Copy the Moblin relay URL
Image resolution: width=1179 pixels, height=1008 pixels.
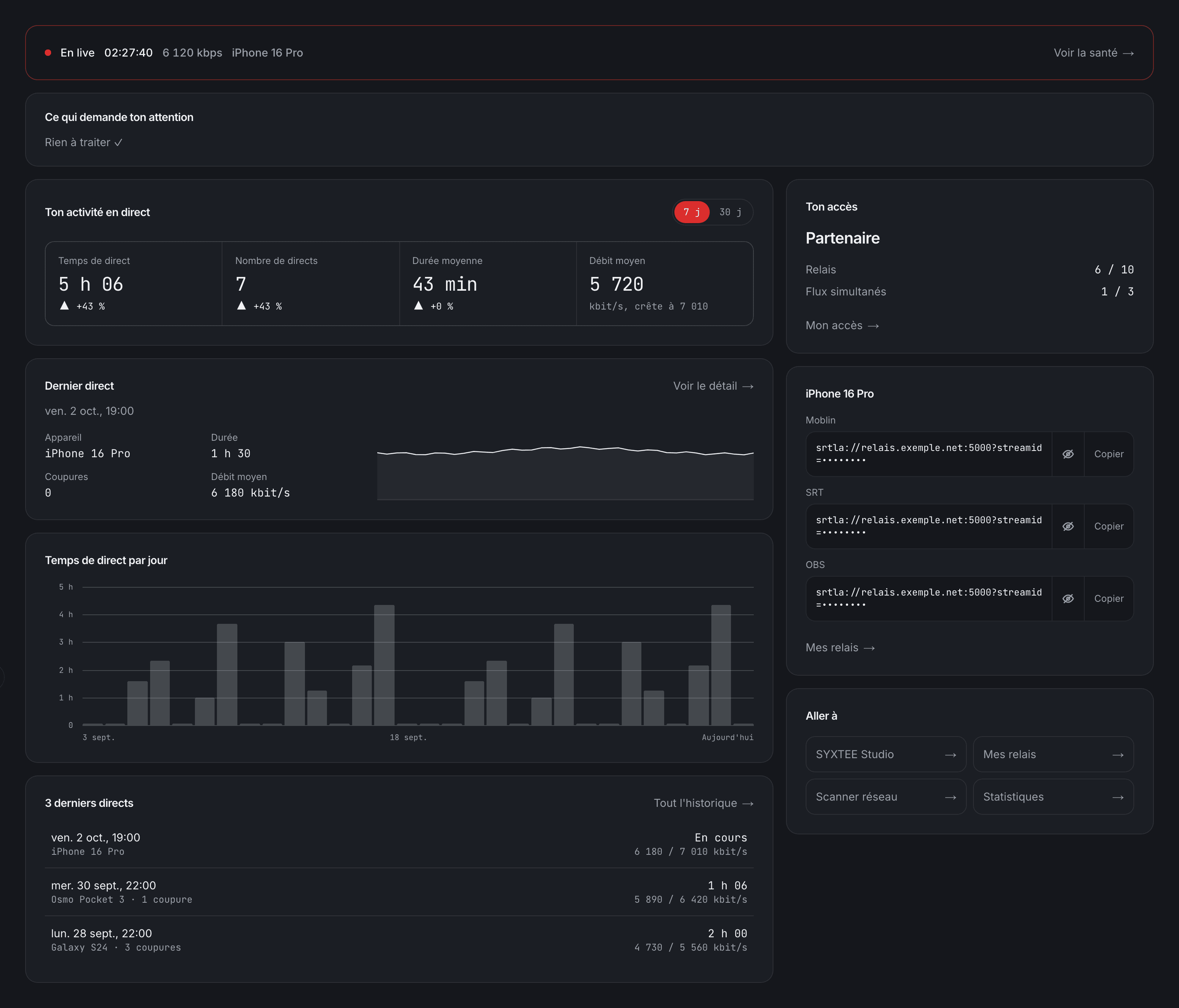(1108, 454)
